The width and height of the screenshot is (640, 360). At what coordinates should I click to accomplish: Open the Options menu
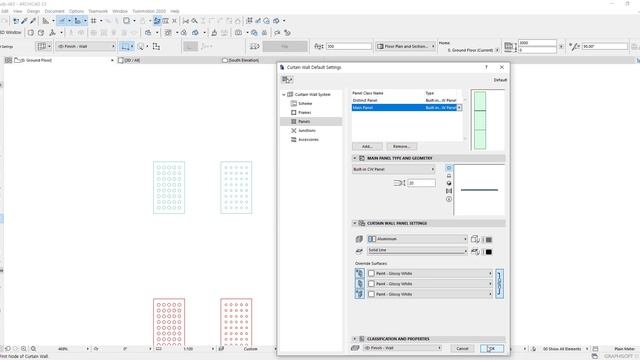click(76, 11)
